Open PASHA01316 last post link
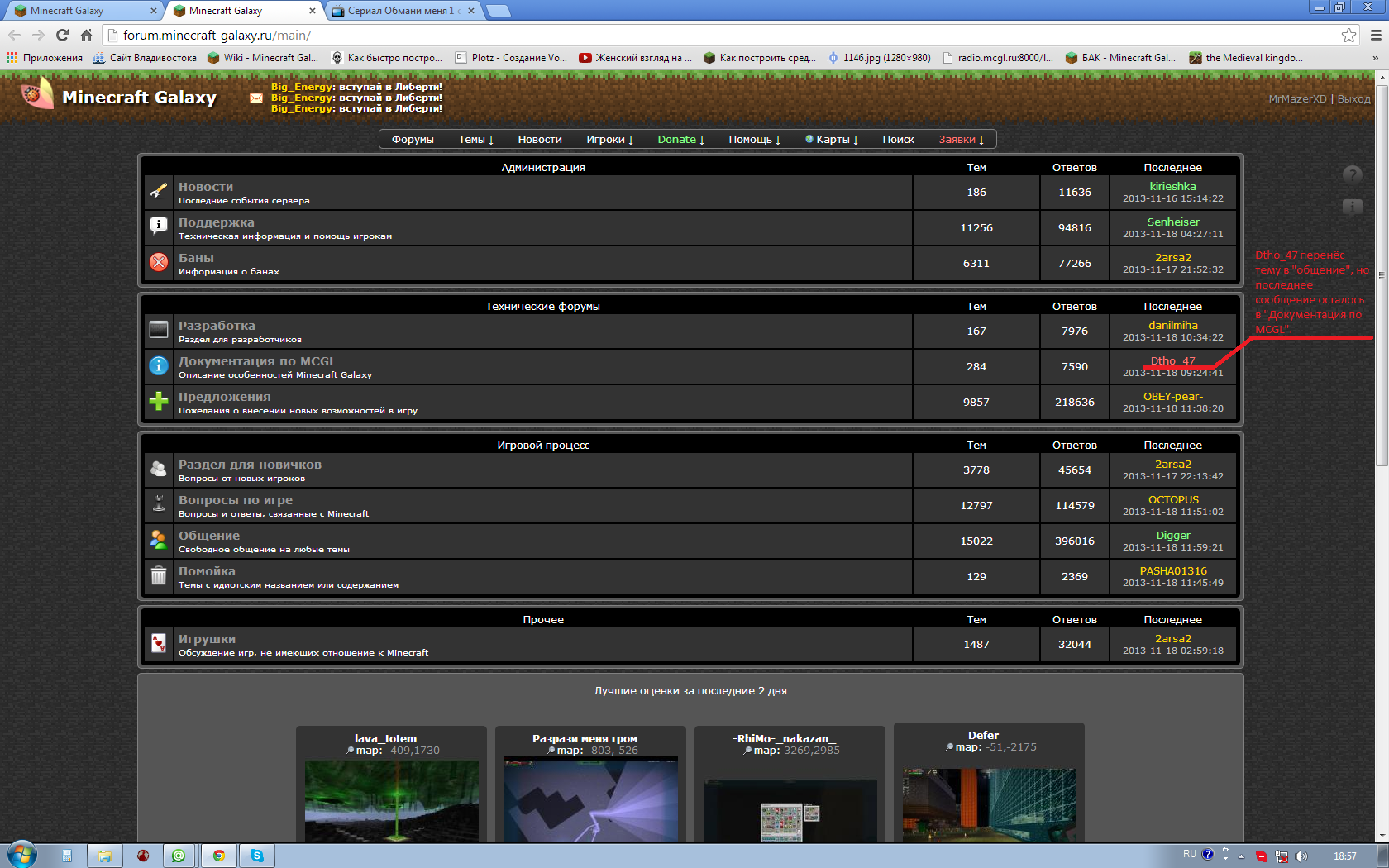The image size is (1389, 868). 1172,571
